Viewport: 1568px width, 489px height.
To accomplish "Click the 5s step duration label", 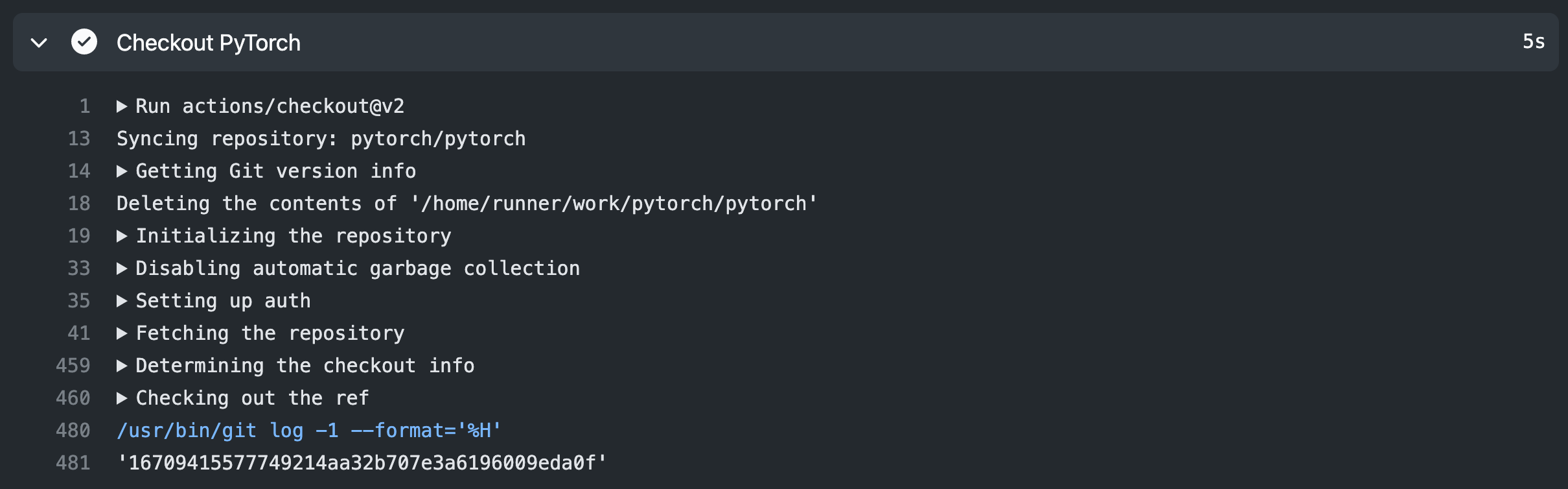I will pos(1534,42).
